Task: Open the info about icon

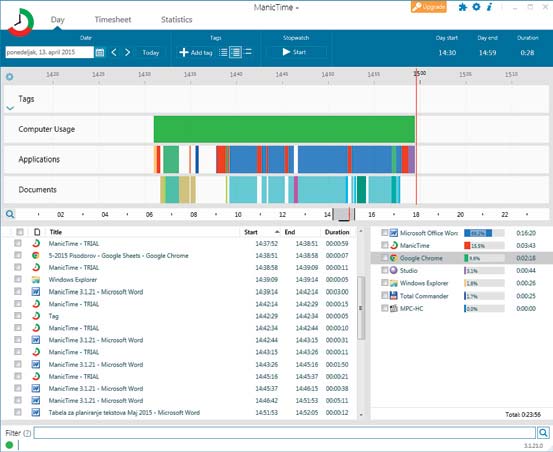Action: (x=489, y=7)
